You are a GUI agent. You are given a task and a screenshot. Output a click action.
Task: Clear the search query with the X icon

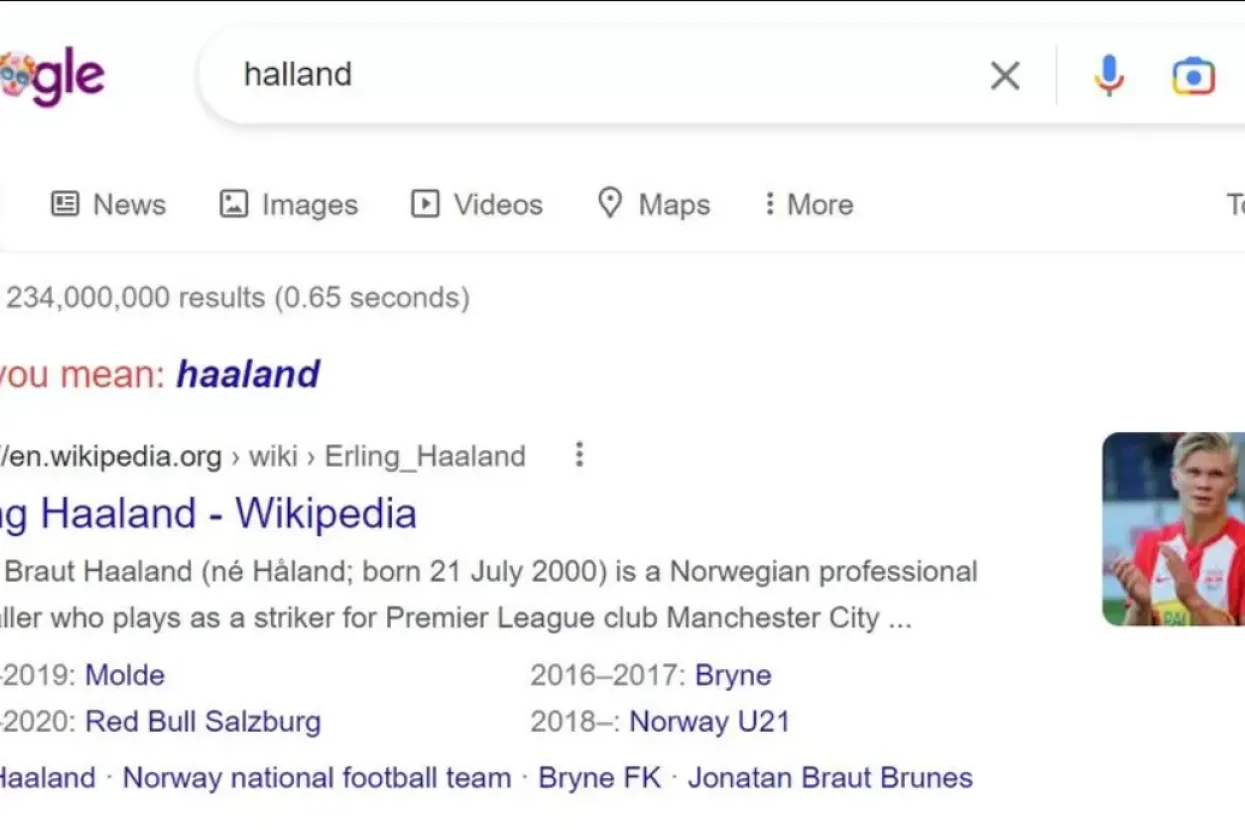click(1005, 75)
